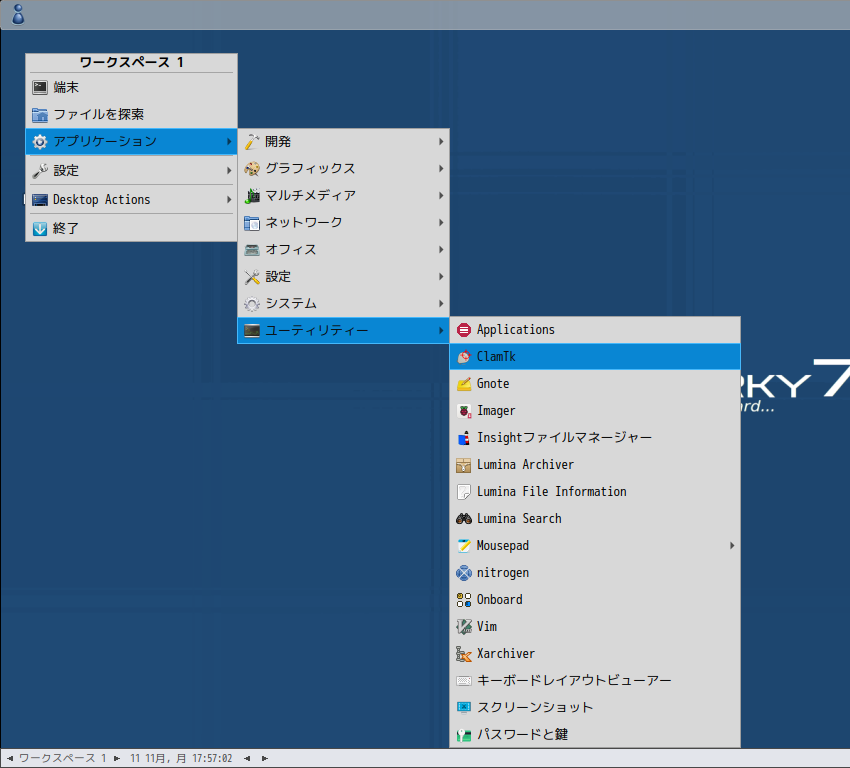Click the Gnote notepad icon
This screenshot has width=850, height=768.
463,384
